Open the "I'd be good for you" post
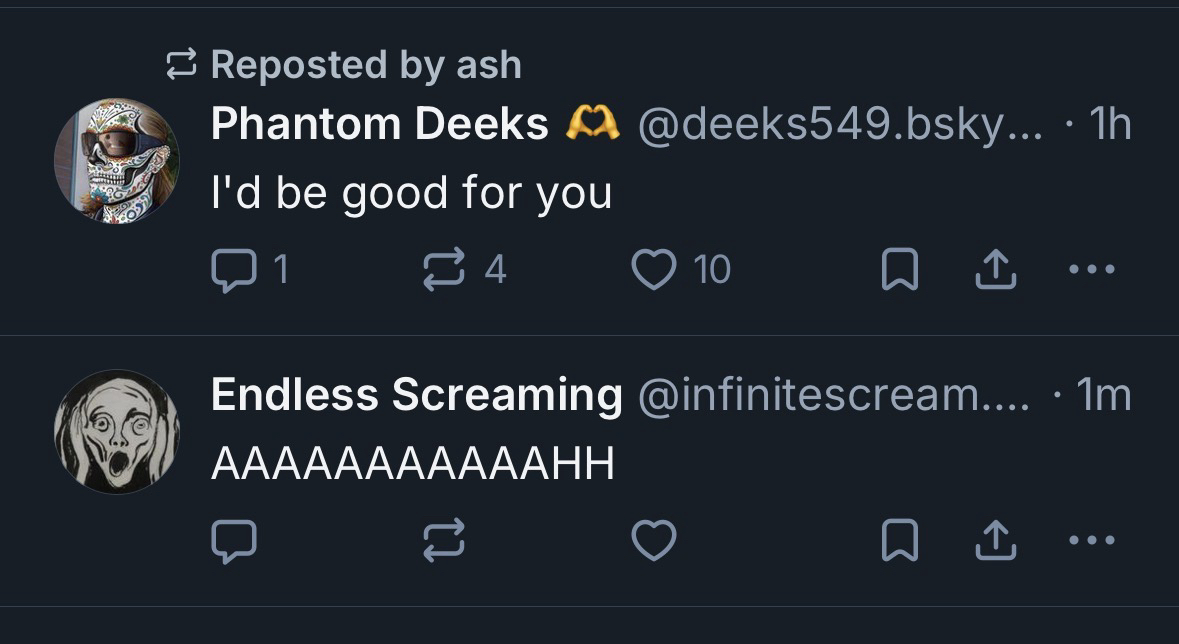This screenshot has height=644, width=1179. (x=411, y=193)
